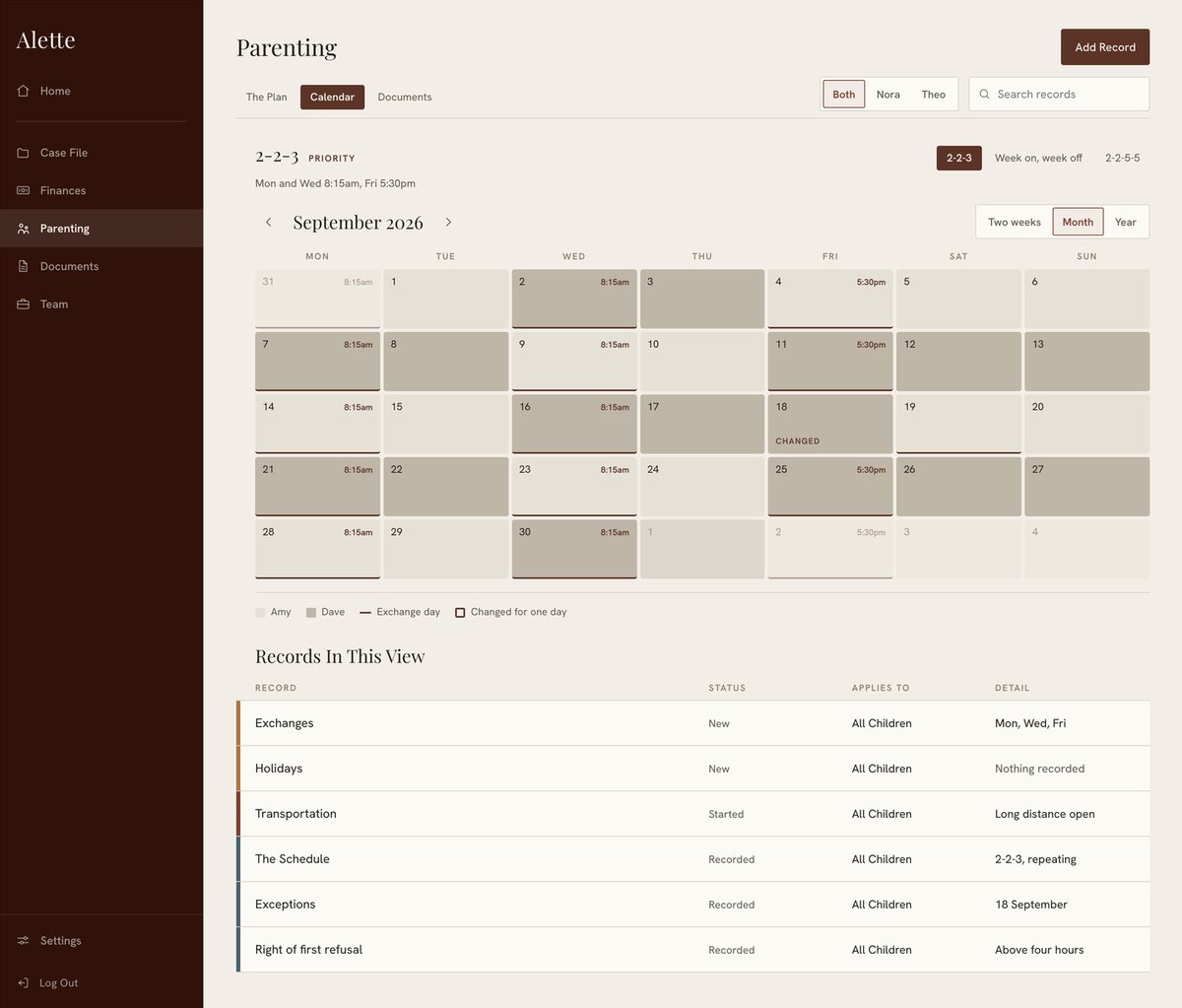Filter records to Theo
The height and width of the screenshot is (1008, 1182).
tap(934, 95)
